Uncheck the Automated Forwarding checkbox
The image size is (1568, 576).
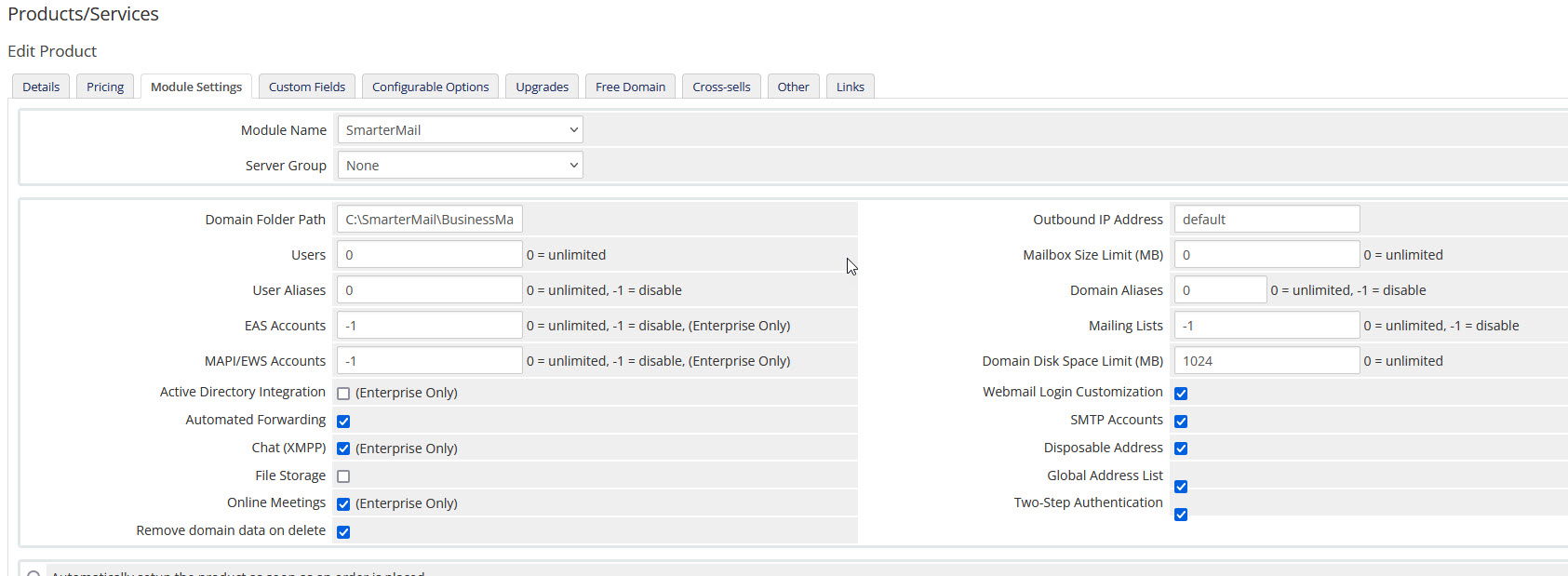tap(343, 422)
